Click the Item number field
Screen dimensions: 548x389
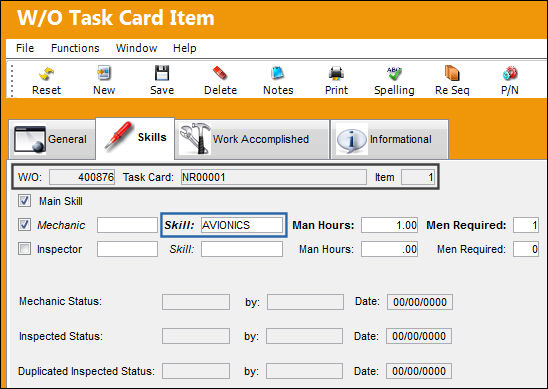pyautogui.click(x=418, y=177)
